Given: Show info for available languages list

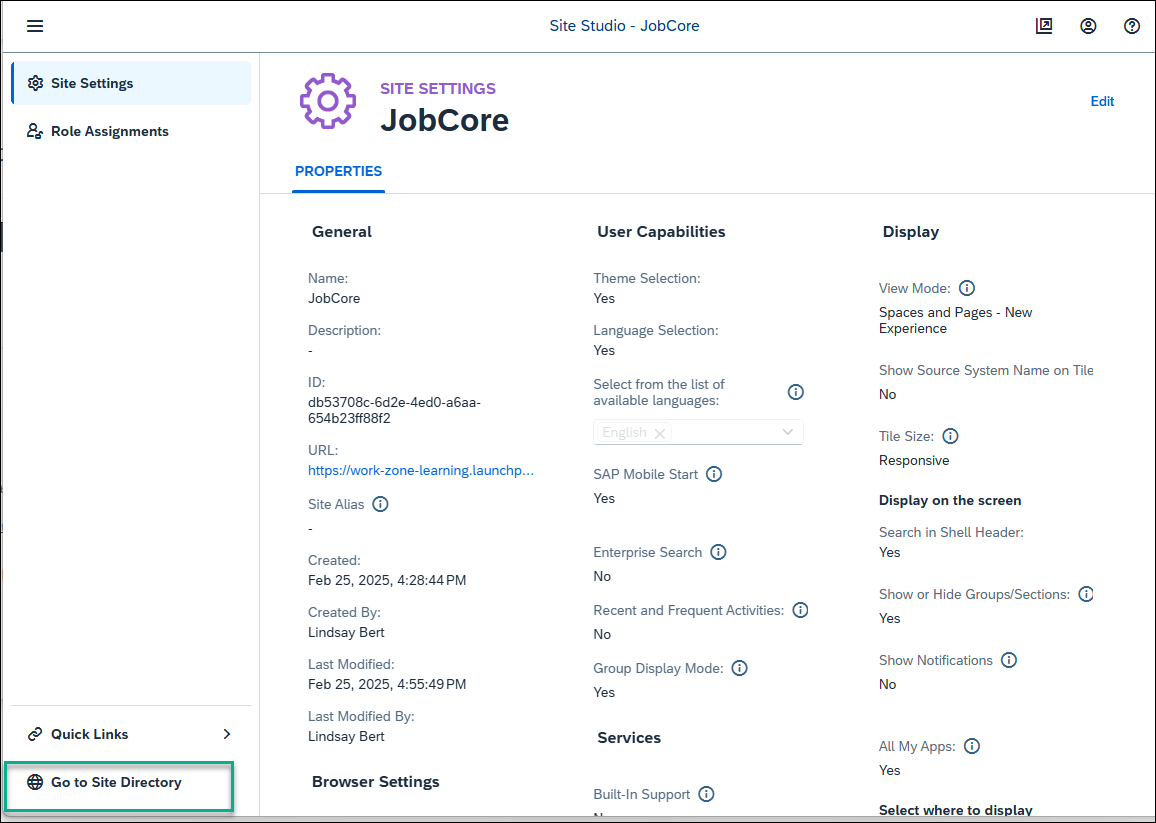Looking at the screenshot, I should point(795,392).
